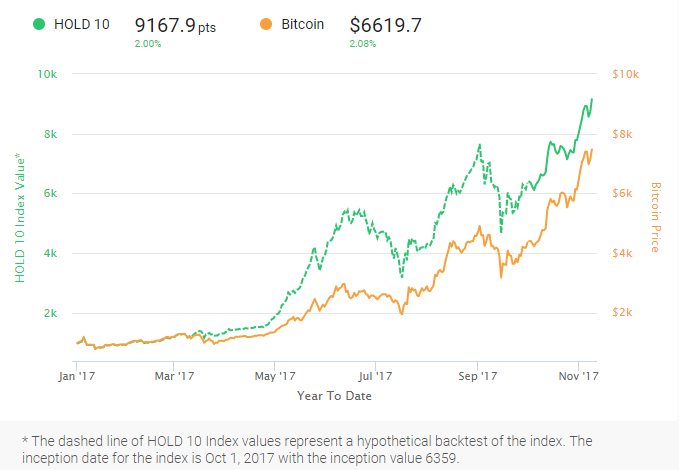This screenshot has height=470, width=679.
Task: Click the $6k right axis label
Action: (x=622, y=193)
